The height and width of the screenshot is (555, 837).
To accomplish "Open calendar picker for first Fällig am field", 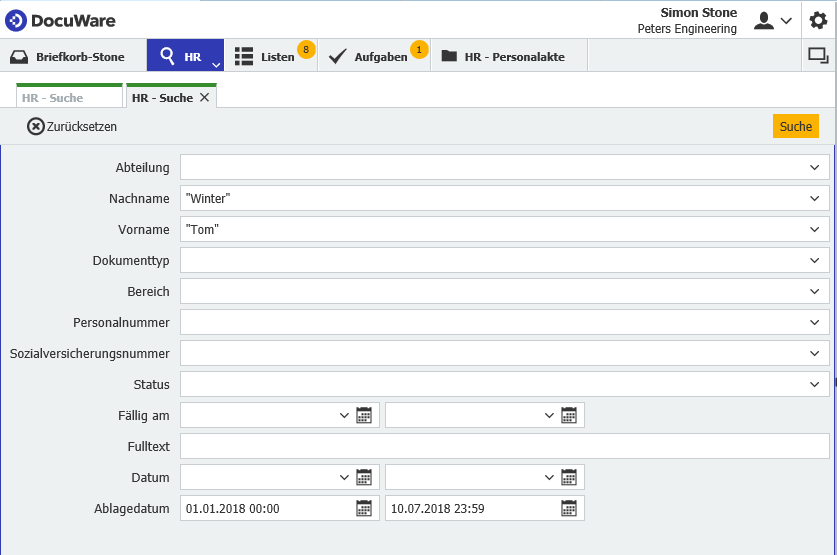I will 364,415.
